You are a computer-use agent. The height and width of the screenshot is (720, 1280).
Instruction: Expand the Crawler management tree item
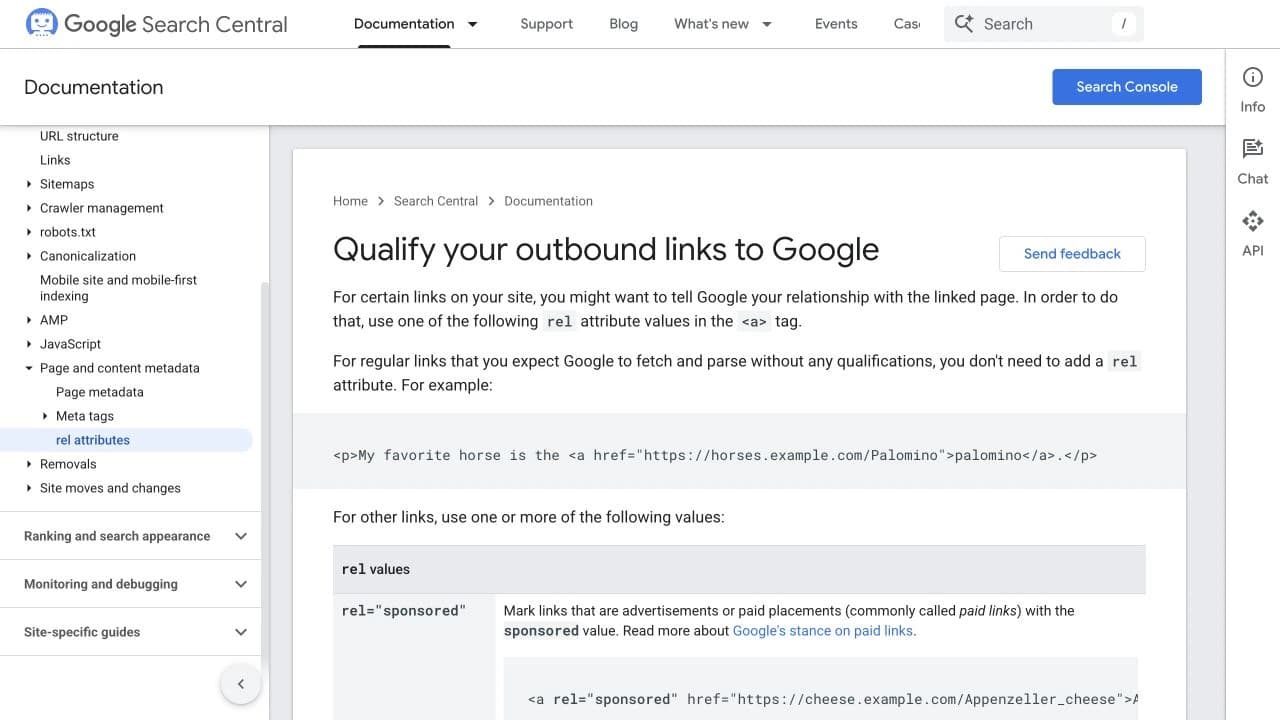[29, 208]
